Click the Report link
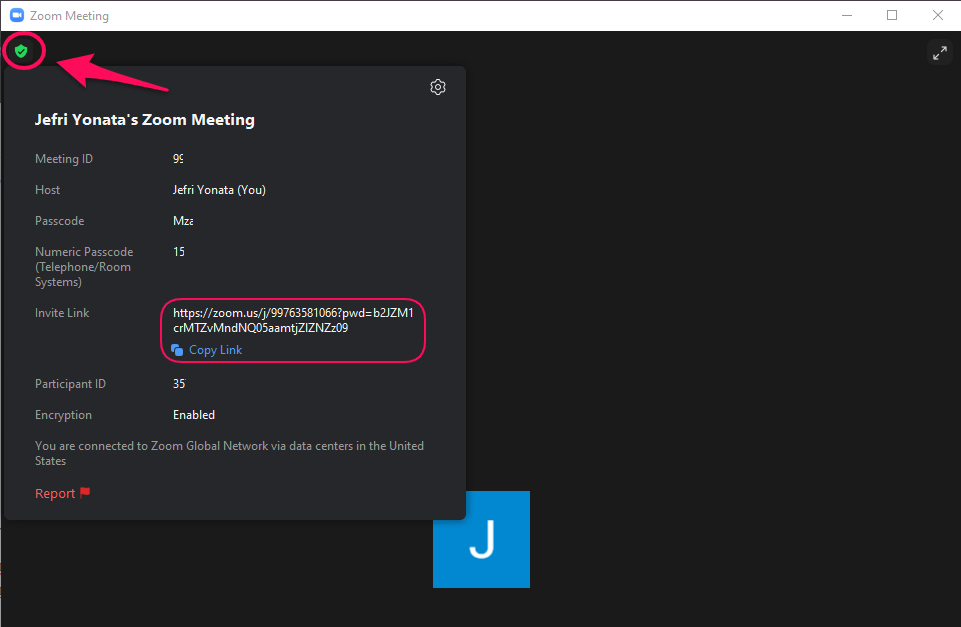Image resolution: width=961 pixels, height=627 pixels. pos(55,493)
